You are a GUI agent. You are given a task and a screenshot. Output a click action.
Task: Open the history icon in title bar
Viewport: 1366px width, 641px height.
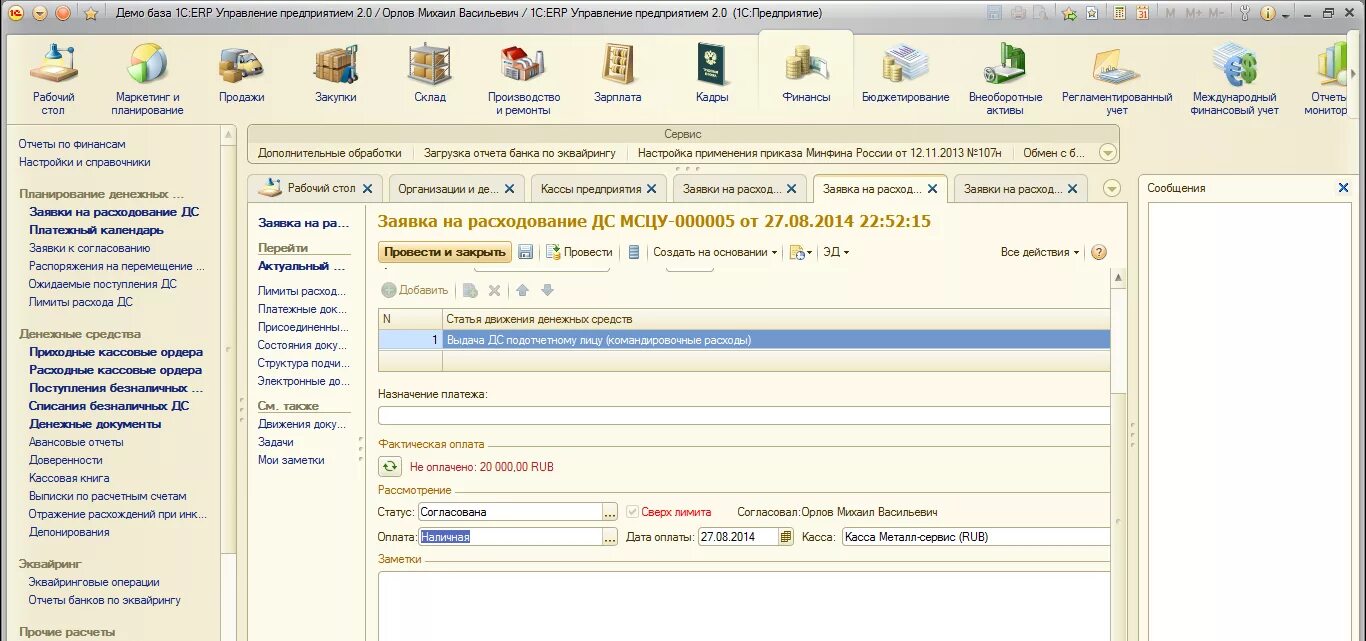point(1092,13)
